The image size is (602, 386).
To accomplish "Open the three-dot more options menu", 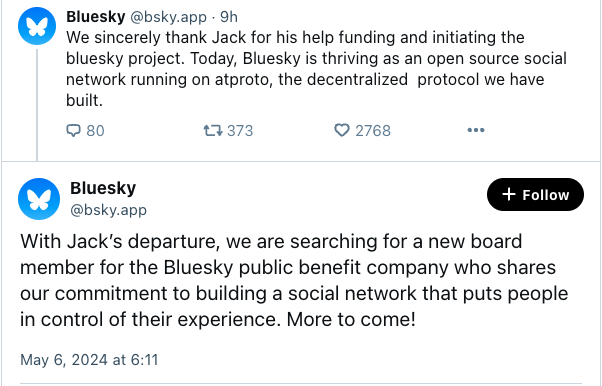I will [476, 130].
